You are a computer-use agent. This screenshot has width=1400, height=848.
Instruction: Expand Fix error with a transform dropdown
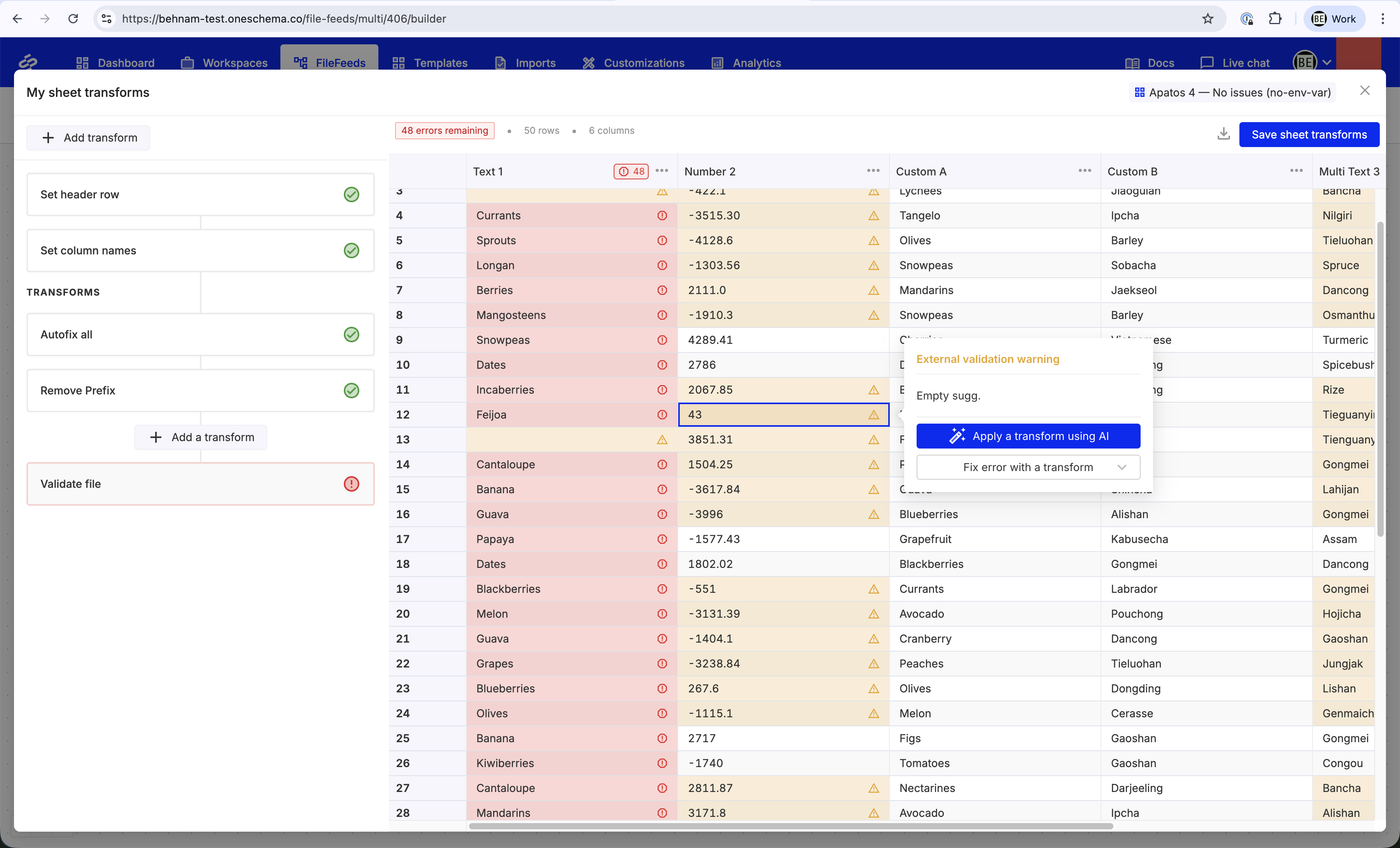coord(1028,467)
